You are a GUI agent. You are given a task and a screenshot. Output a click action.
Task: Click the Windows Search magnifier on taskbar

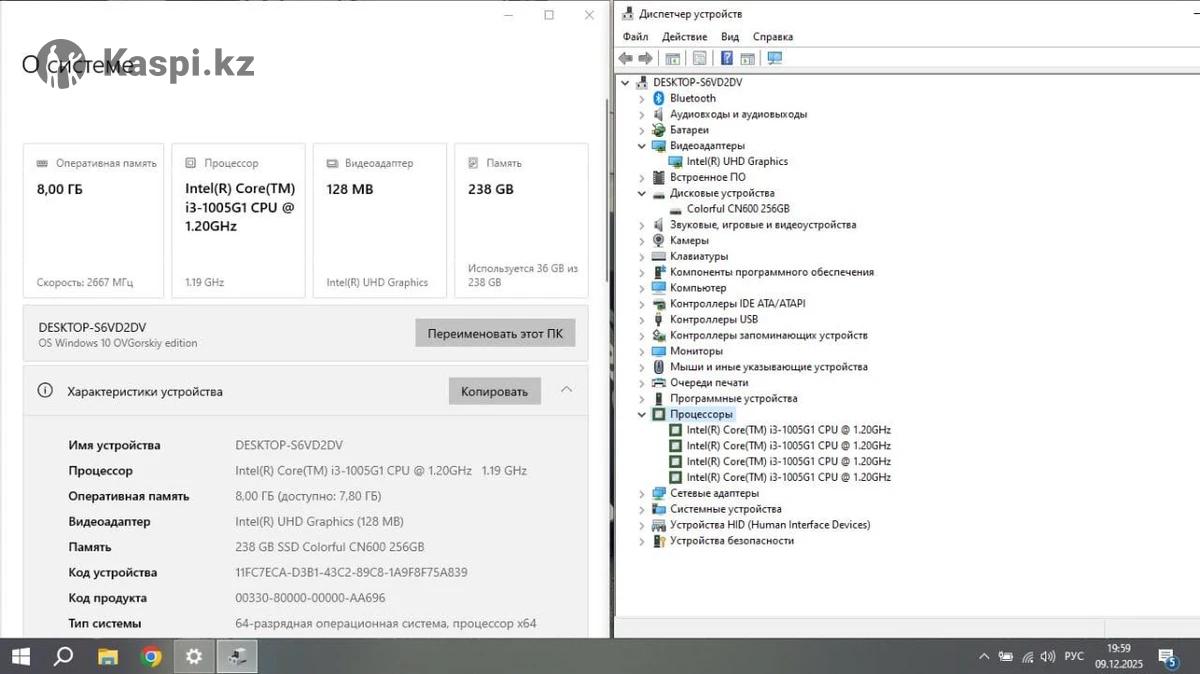click(x=63, y=657)
